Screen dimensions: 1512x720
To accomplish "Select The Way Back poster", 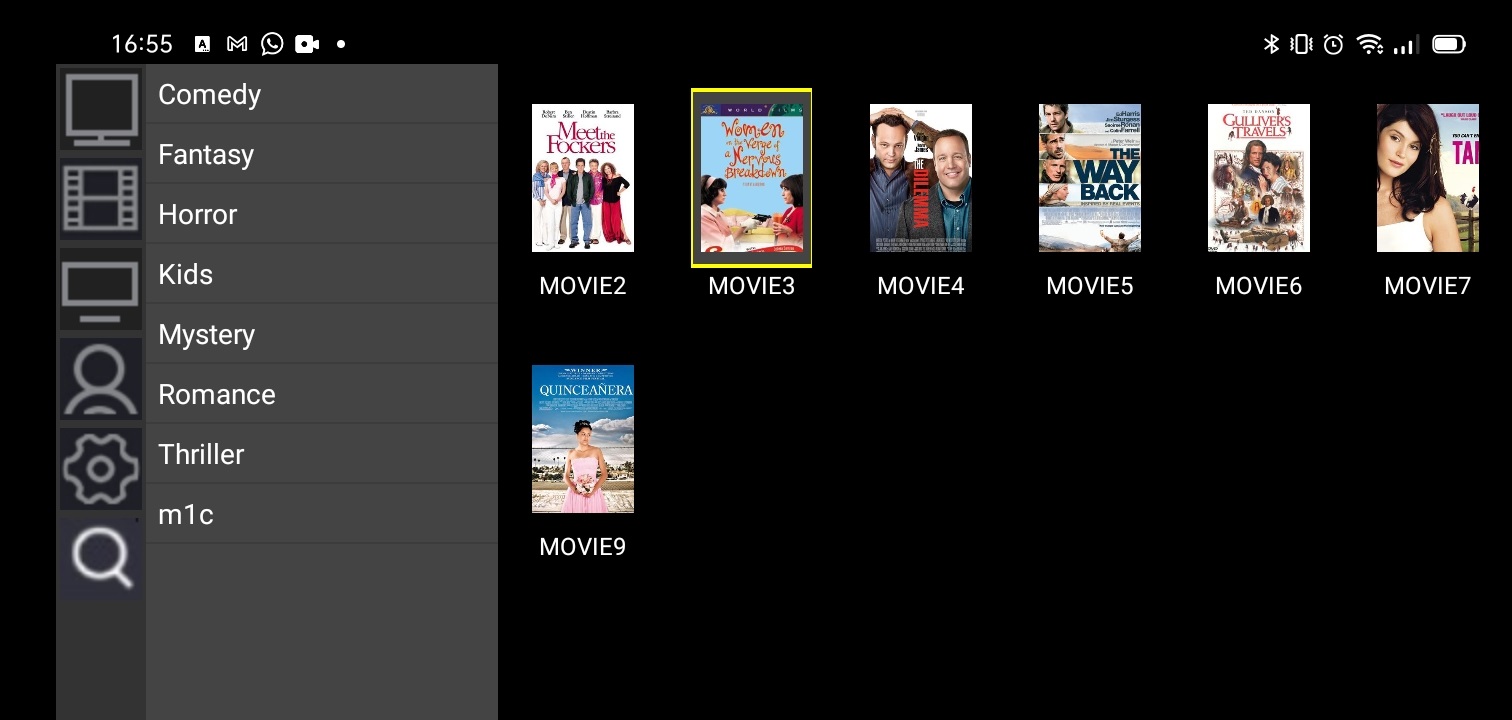I will [1089, 178].
